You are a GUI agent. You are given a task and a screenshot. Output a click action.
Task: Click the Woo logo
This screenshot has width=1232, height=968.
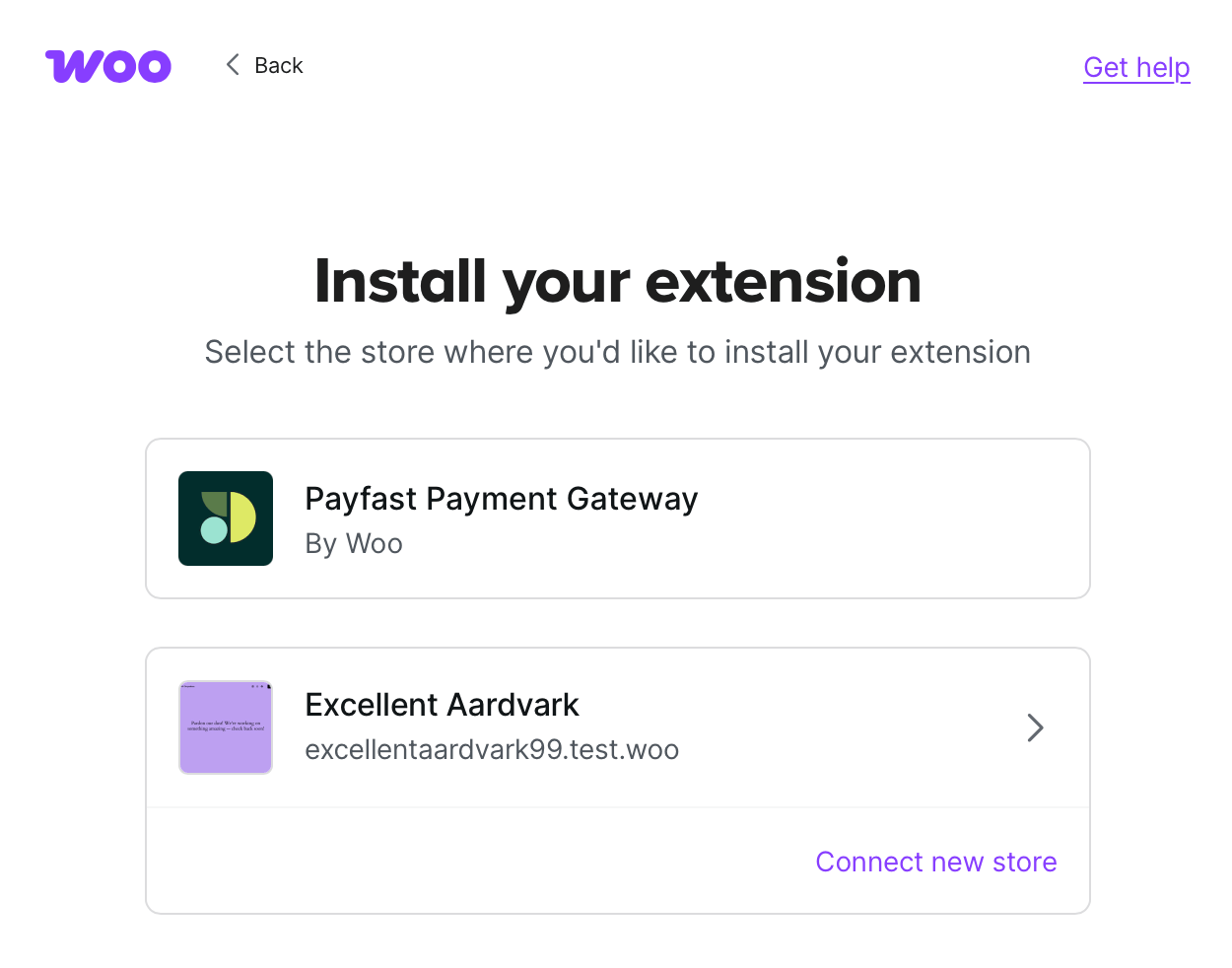tap(108, 66)
